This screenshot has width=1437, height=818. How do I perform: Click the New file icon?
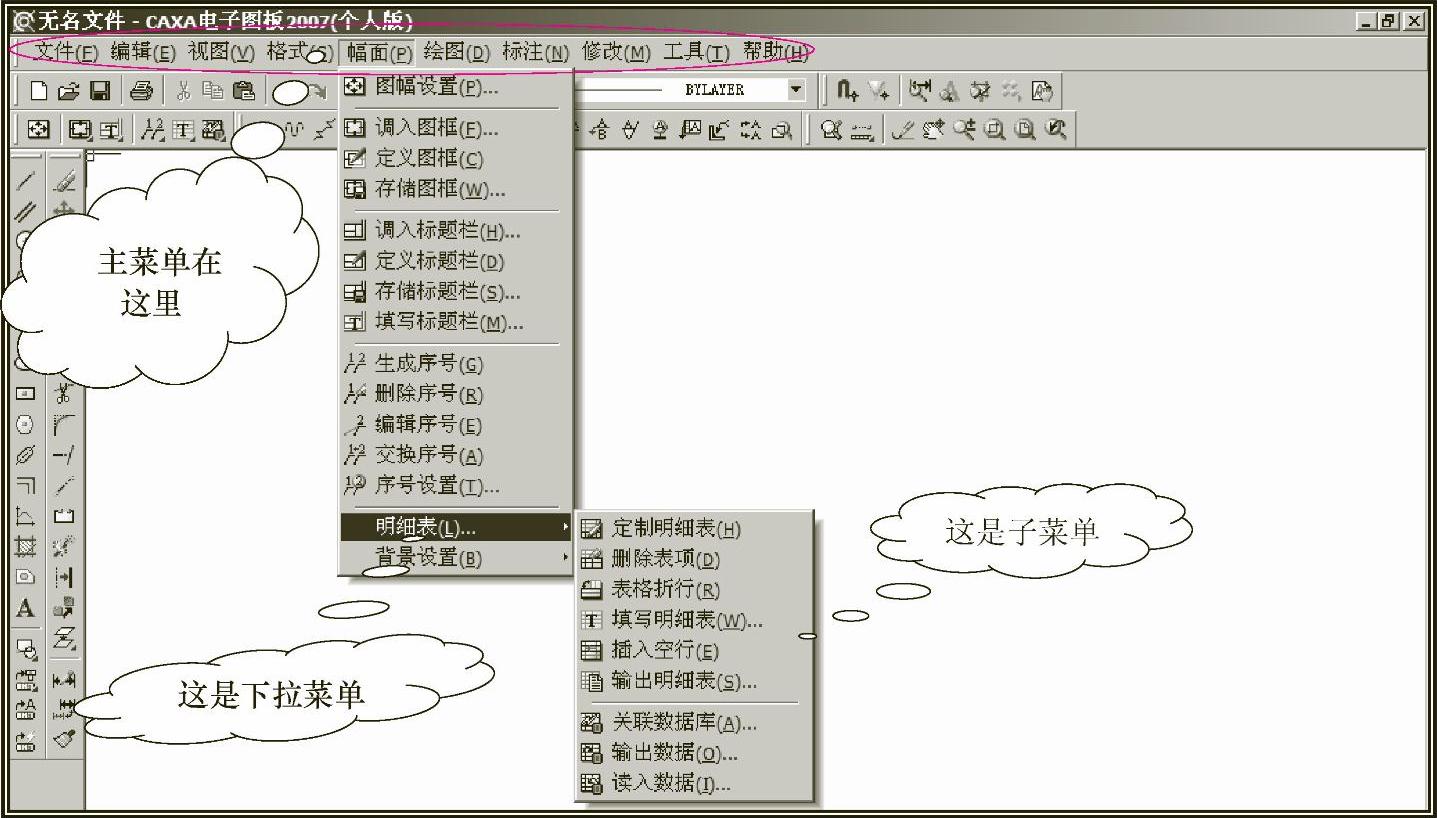(x=39, y=91)
